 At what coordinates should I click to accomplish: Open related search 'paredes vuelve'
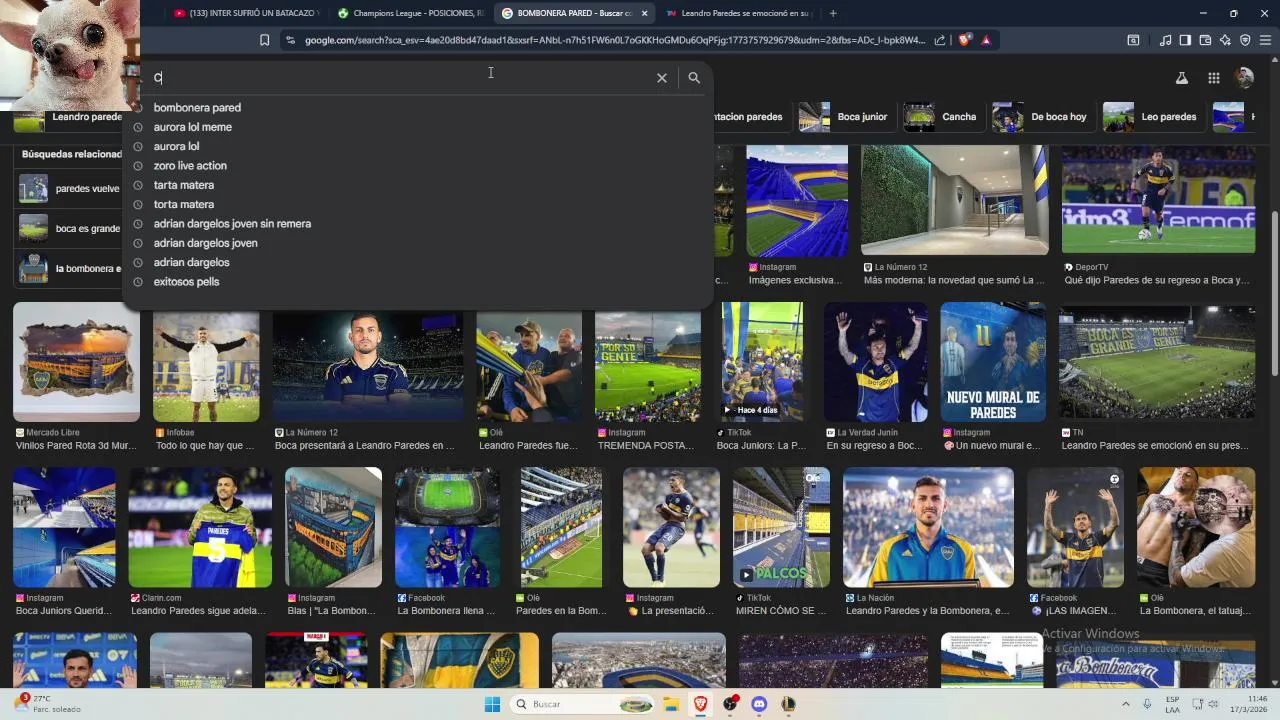click(x=70, y=188)
